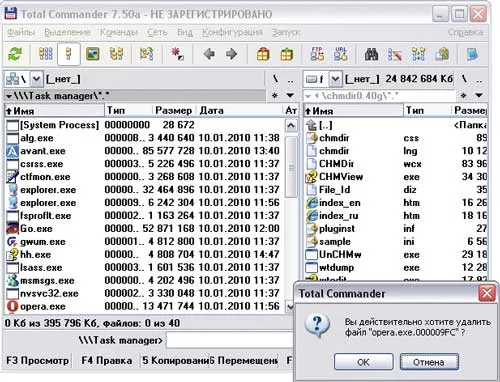Open right panel favorites star button

(x=464, y=96)
